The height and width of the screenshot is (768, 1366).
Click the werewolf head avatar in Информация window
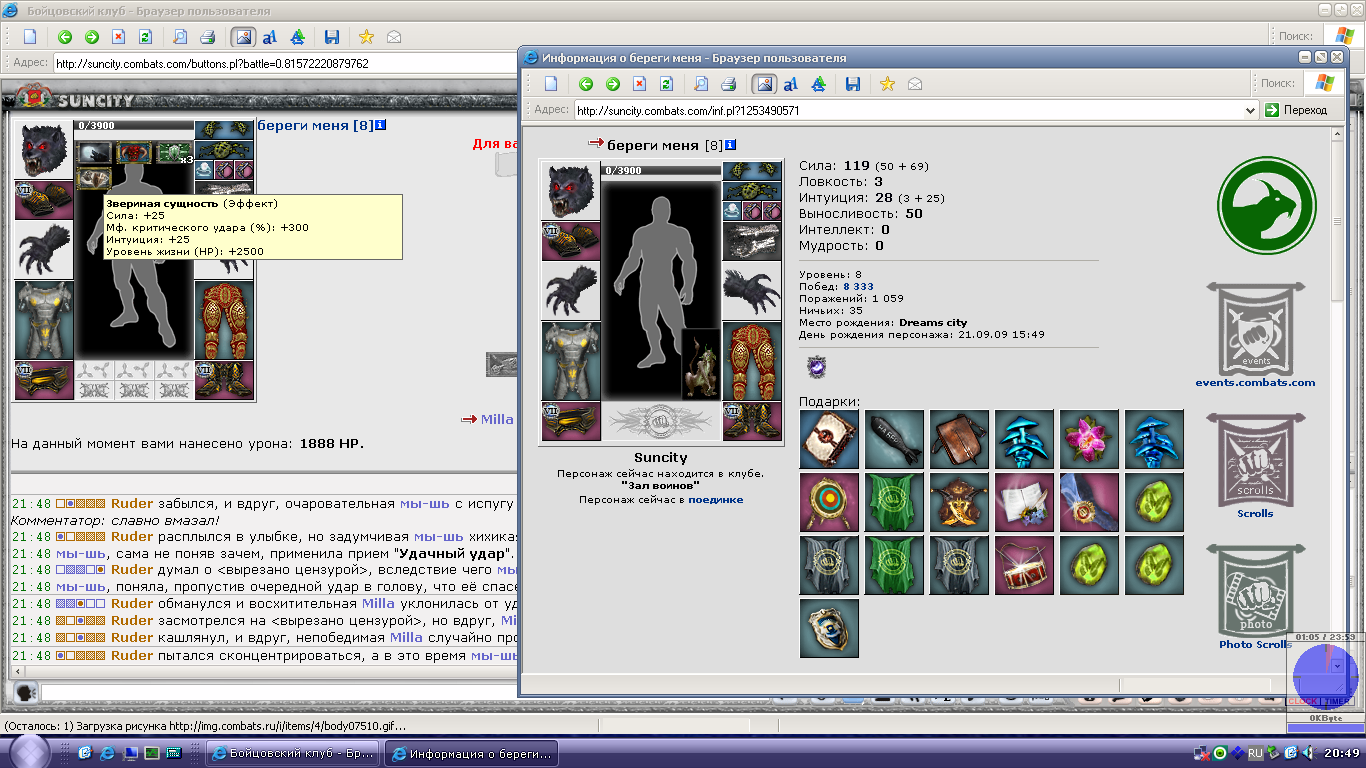pos(570,190)
